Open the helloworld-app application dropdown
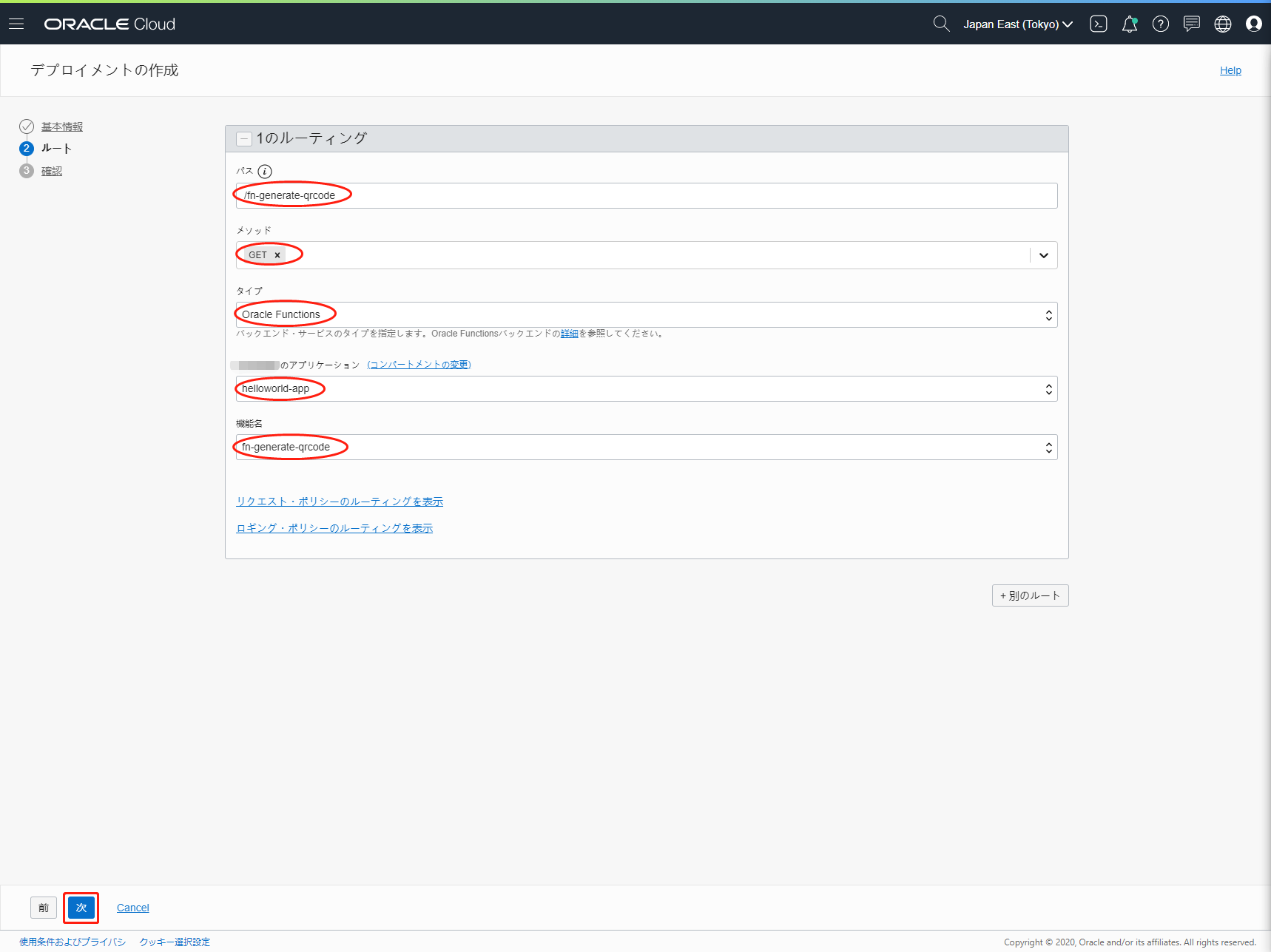 point(646,388)
